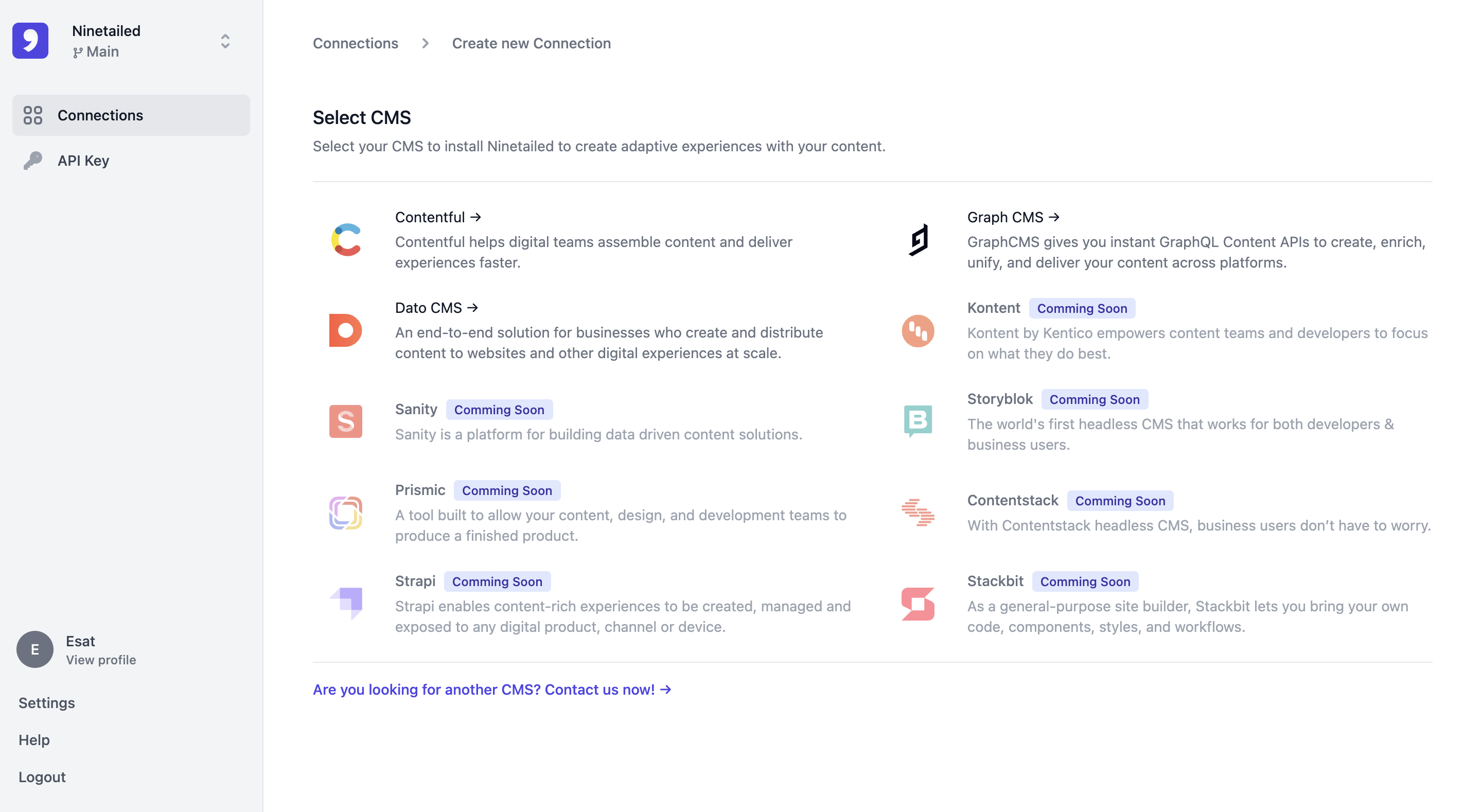This screenshot has width=1482, height=812.
Task: Click the Contentstack logo icon
Action: click(x=918, y=513)
